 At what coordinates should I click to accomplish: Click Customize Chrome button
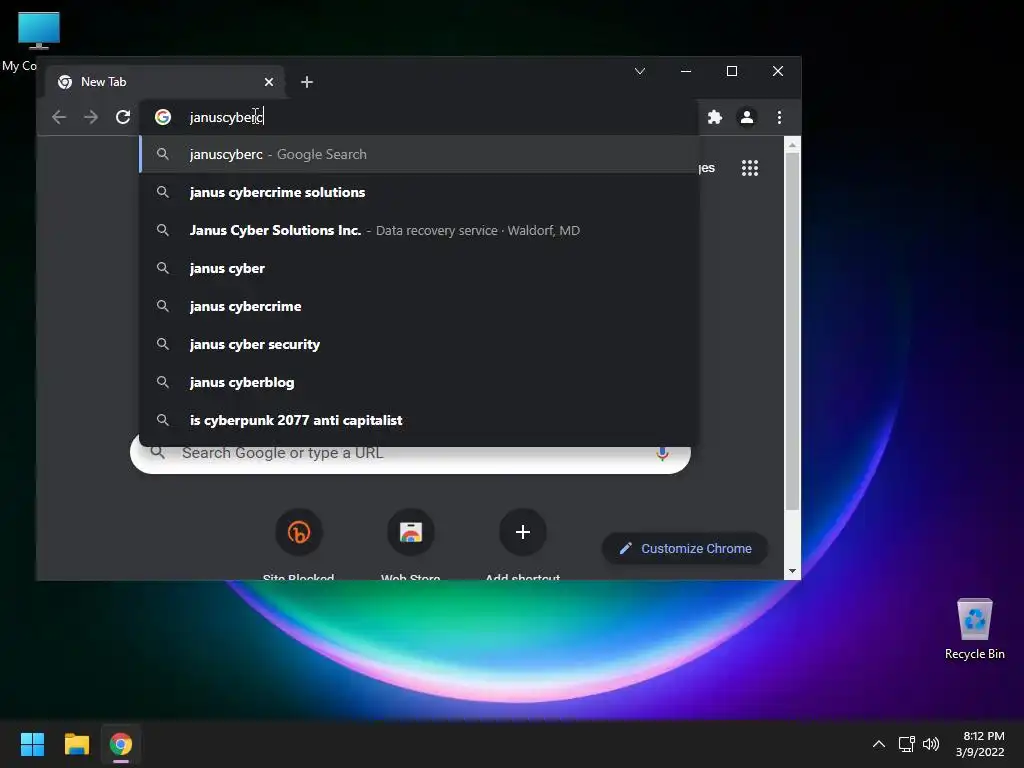[684, 549]
